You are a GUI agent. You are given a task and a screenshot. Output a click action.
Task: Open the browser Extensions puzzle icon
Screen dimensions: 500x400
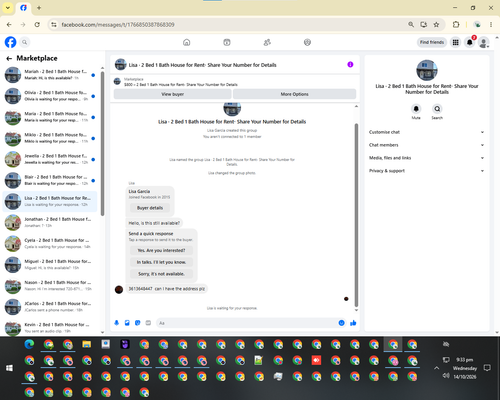click(x=456, y=24)
